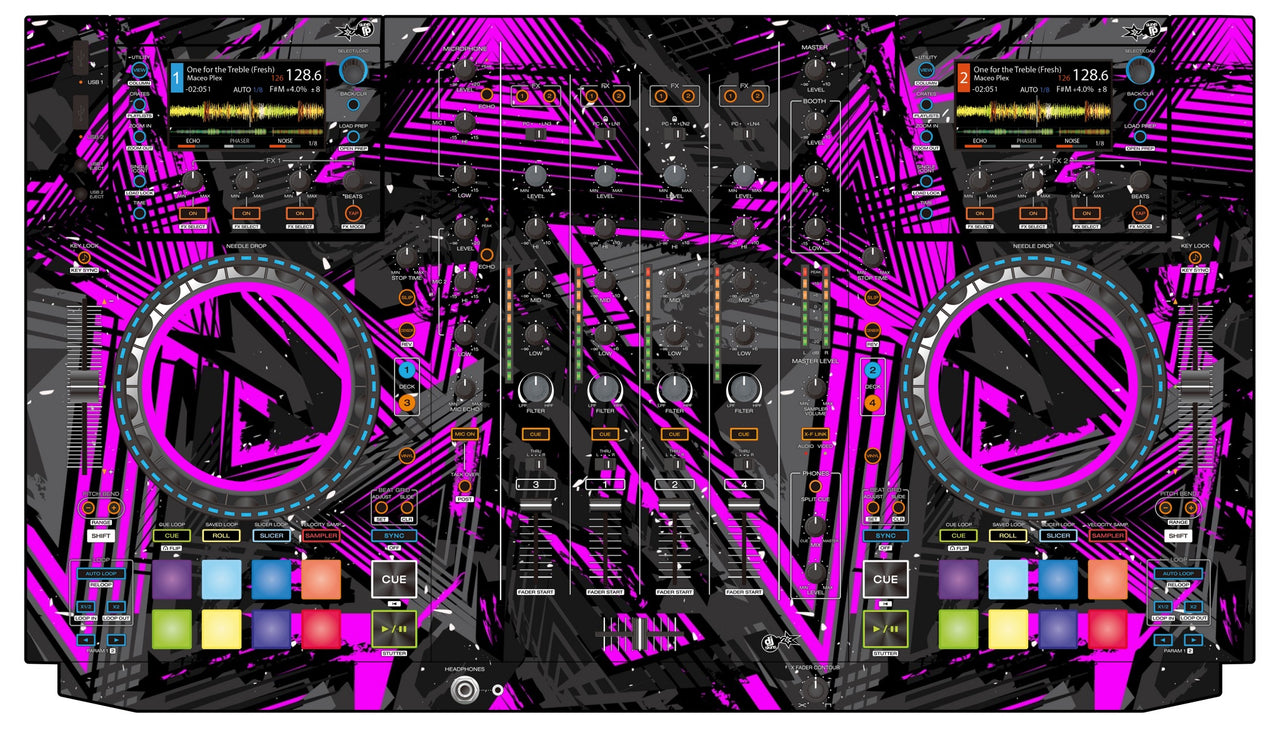Screen dimensions: 1280x733
Task: Tap the left deck SLIP button
Action: pyautogui.click(x=407, y=298)
